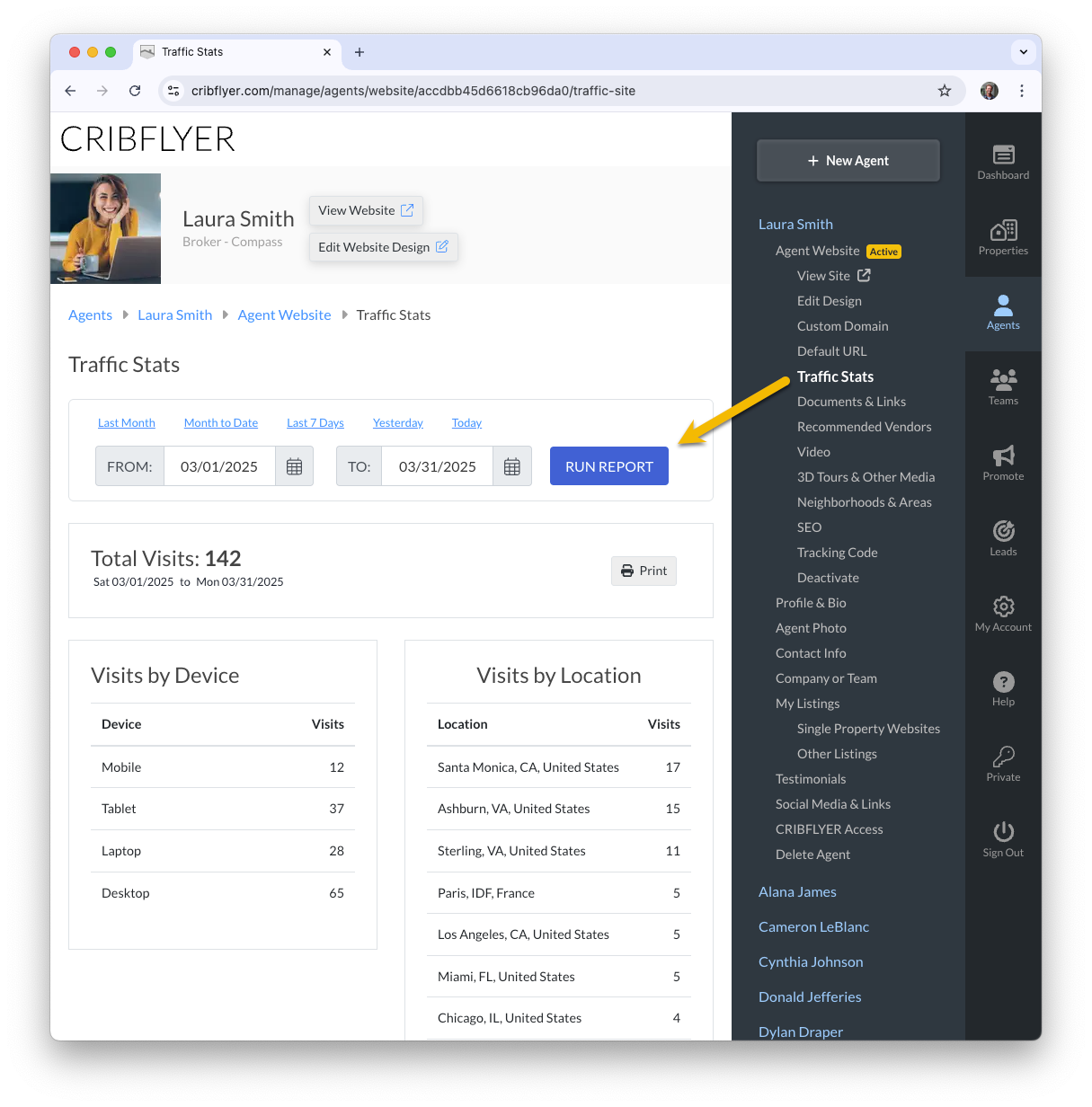
Task: Click the Print button
Action: point(644,571)
